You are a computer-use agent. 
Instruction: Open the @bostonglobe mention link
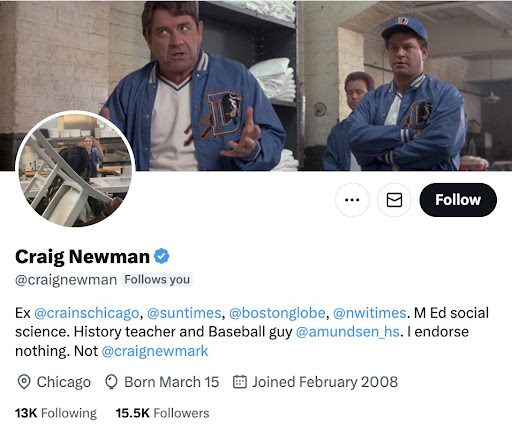coord(277,313)
